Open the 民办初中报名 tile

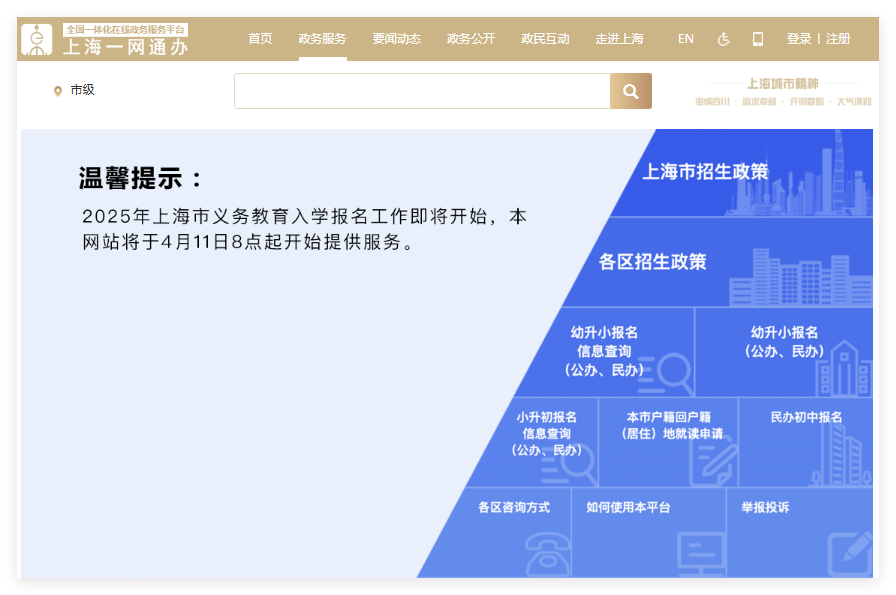pos(806,442)
